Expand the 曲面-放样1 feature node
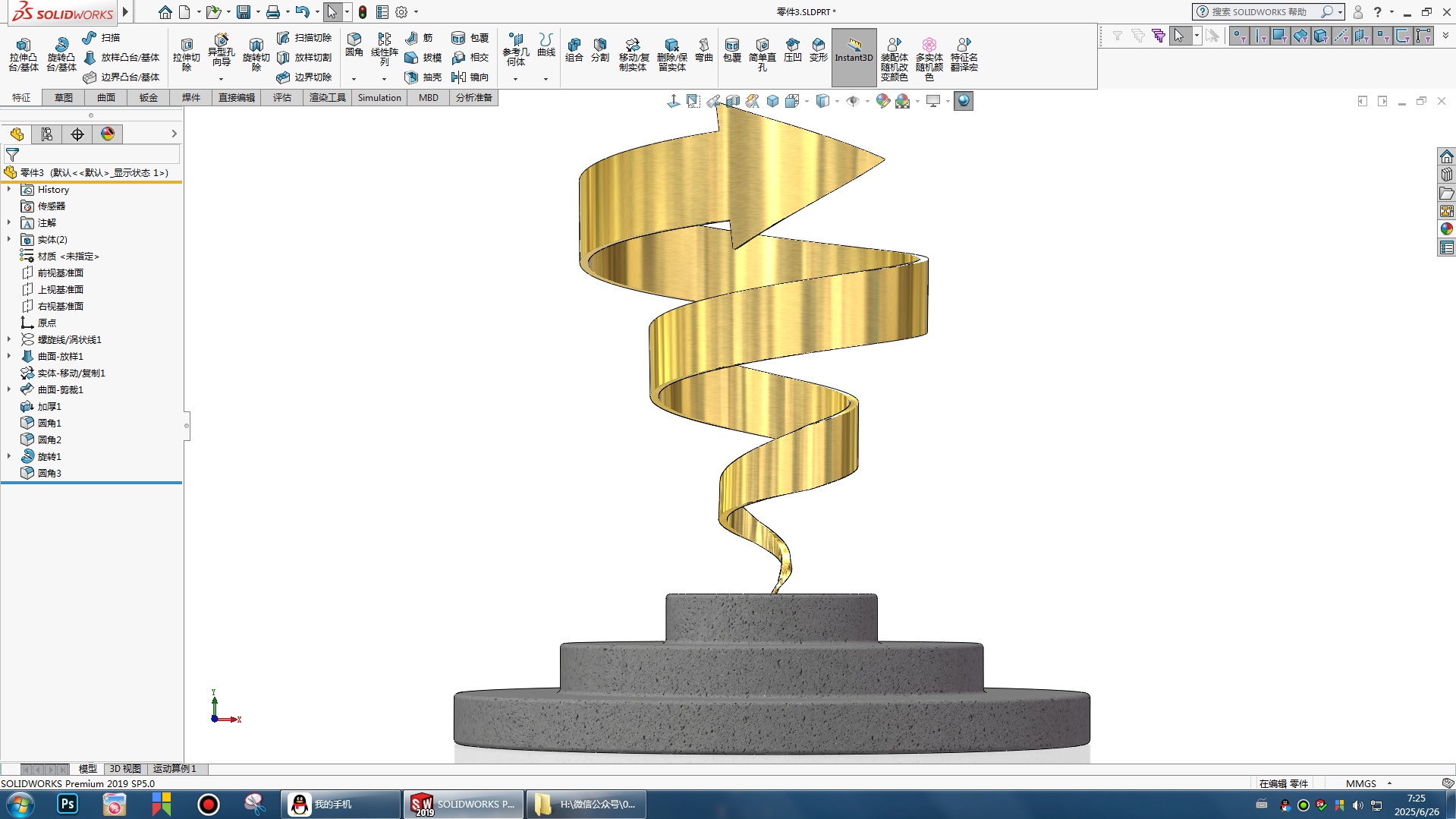Viewport: 1456px width, 819px height. (9, 356)
